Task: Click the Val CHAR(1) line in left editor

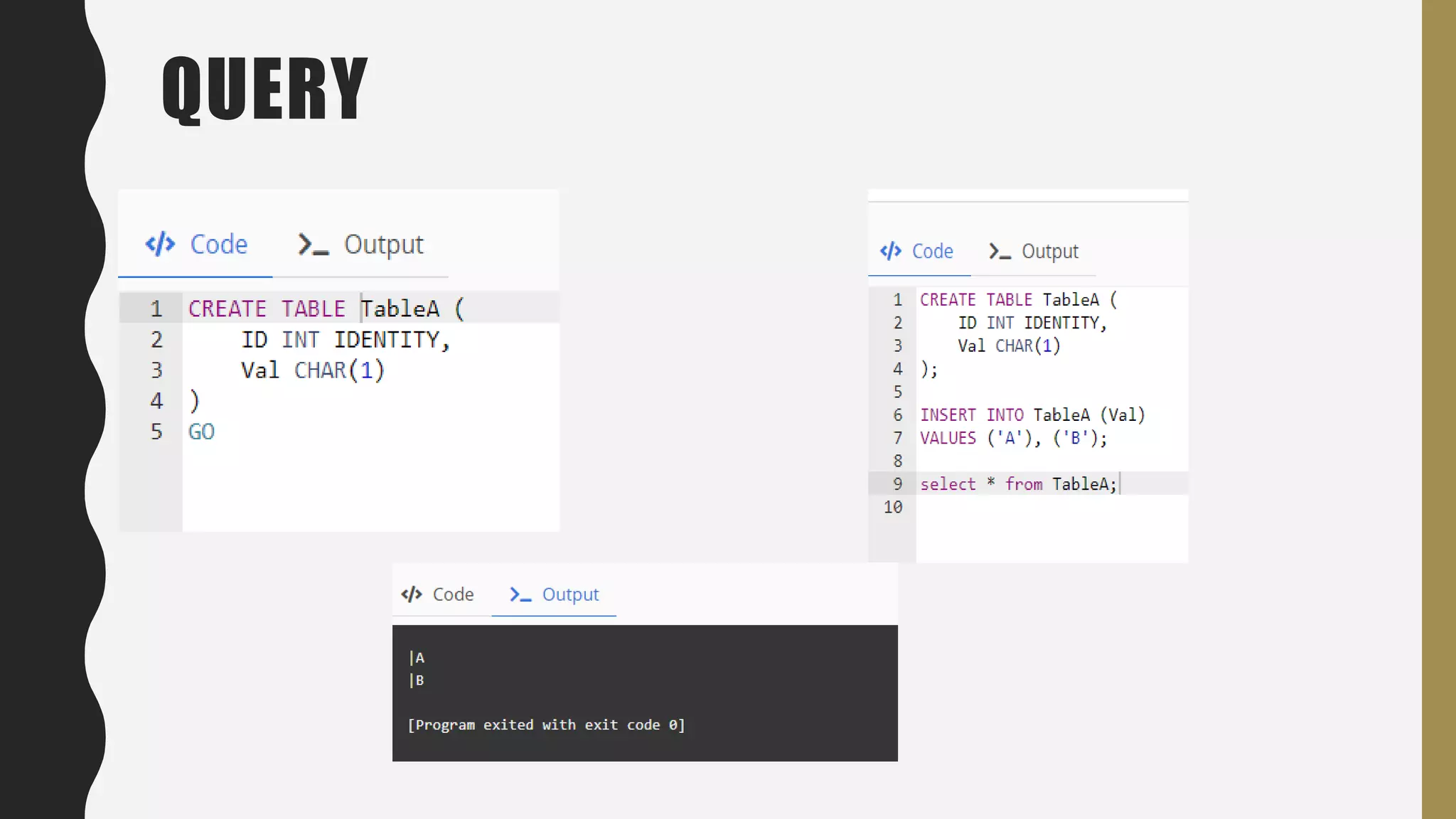Action: click(312, 370)
